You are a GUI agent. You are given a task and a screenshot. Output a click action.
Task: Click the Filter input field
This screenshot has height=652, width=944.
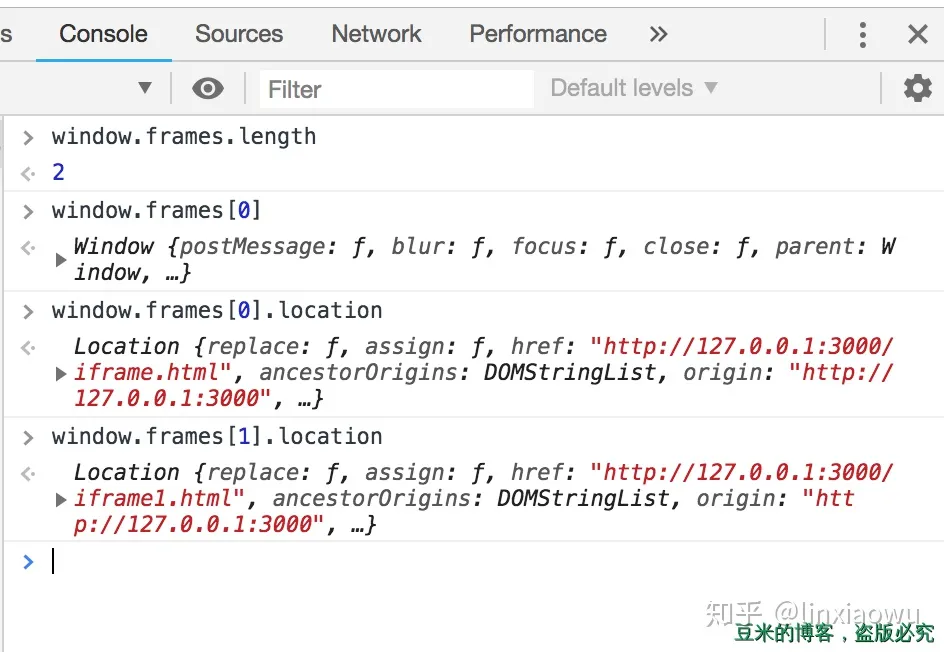[x=396, y=89]
